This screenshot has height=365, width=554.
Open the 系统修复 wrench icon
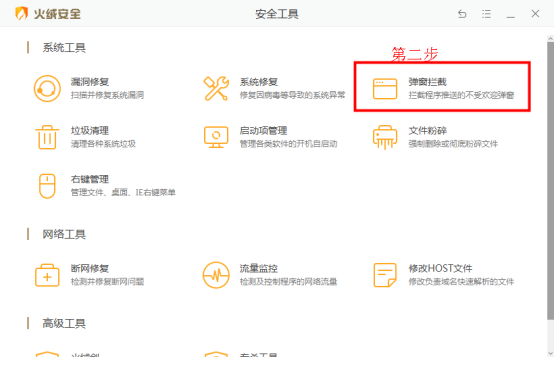tap(216, 88)
